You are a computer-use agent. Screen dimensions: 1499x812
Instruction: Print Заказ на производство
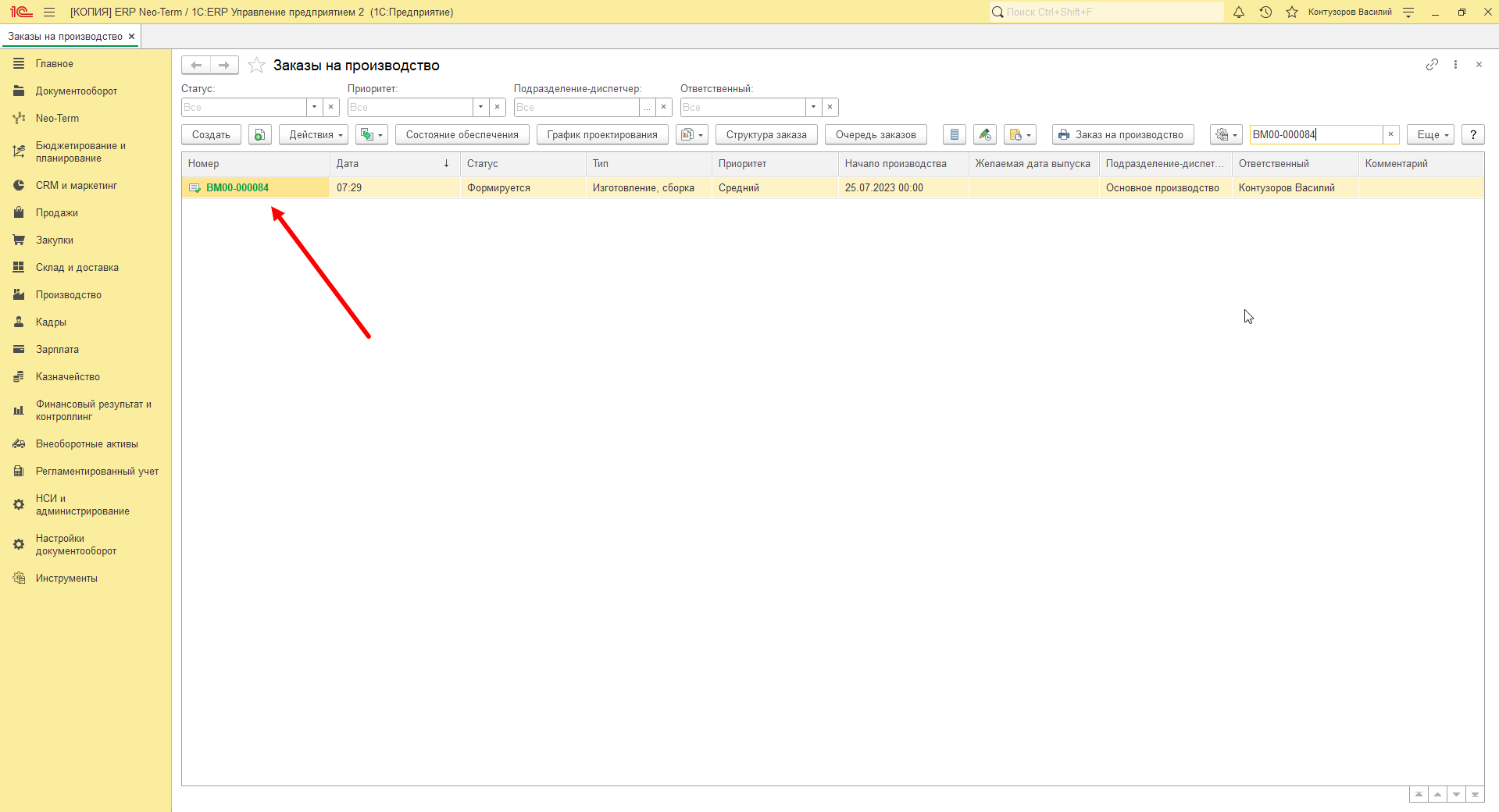(x=1122, y=134)
